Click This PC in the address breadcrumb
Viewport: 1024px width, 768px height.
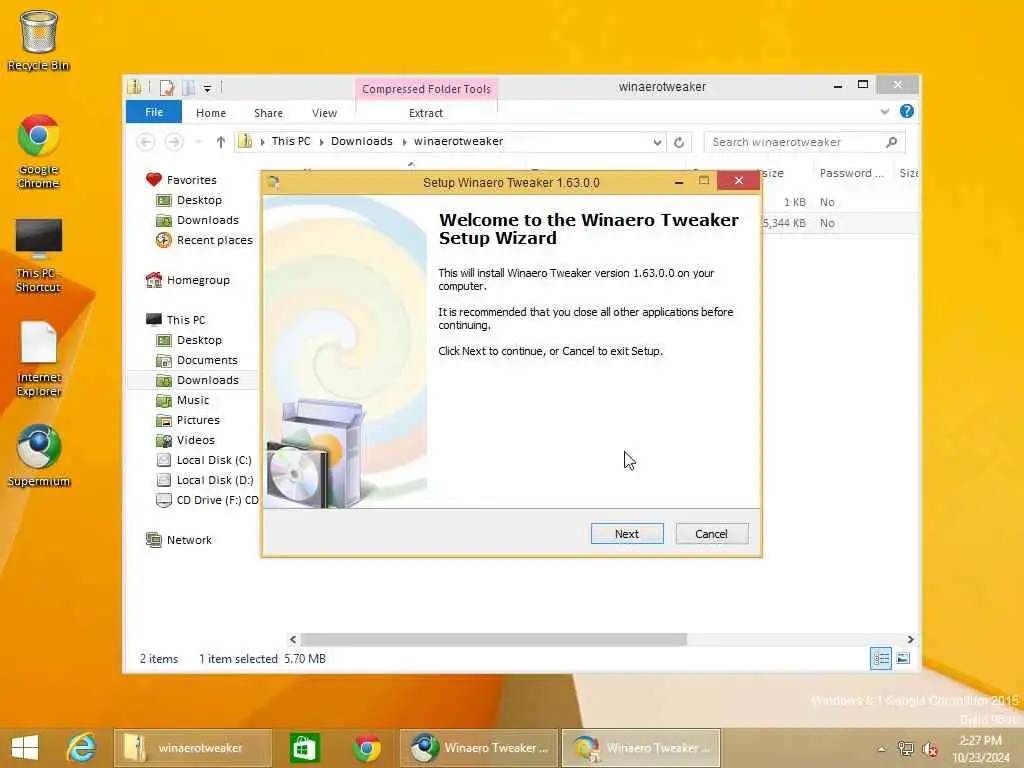pos(291,141)
